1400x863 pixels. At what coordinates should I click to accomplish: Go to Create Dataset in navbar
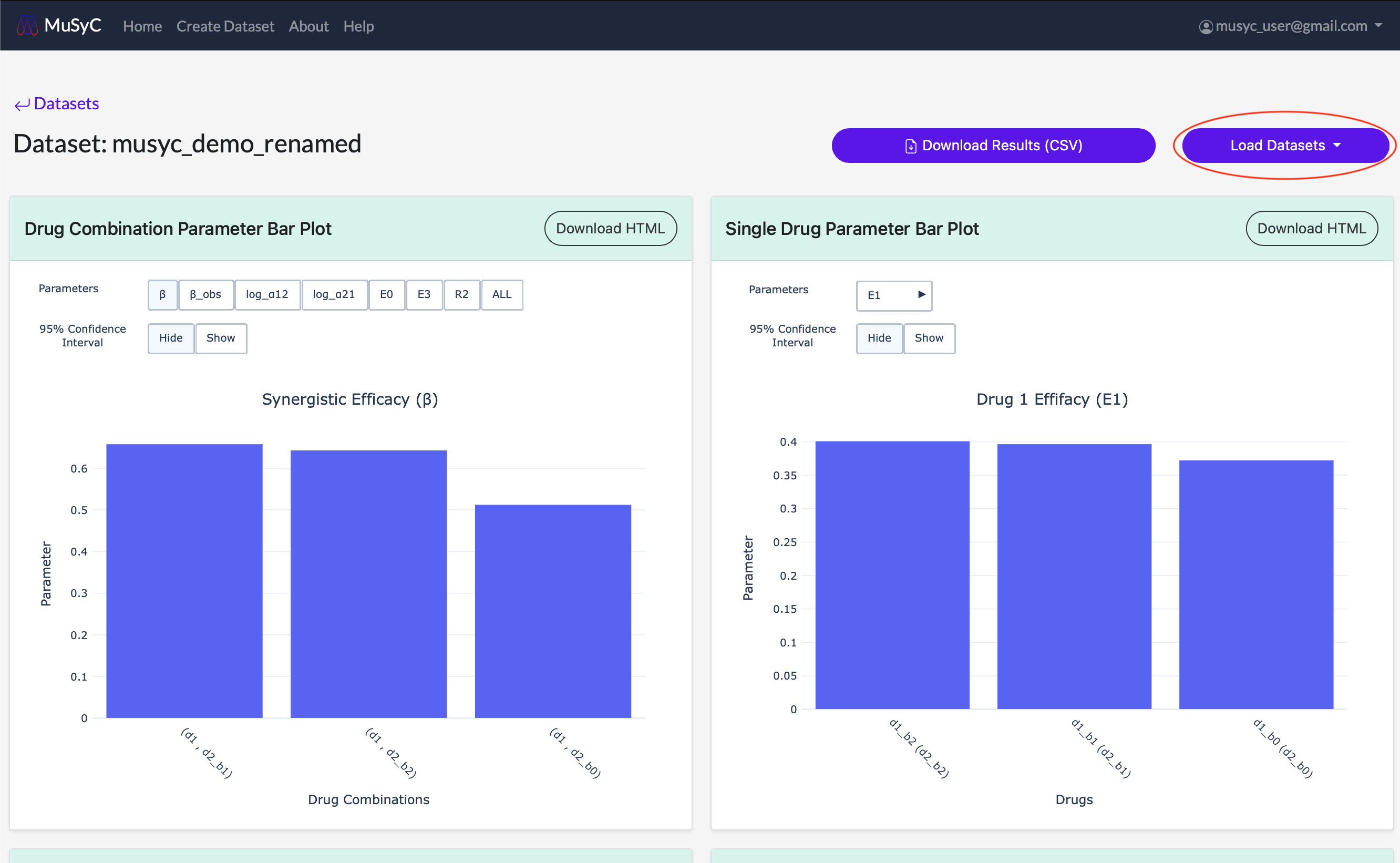pyautogui.click(x=225, y=26)
